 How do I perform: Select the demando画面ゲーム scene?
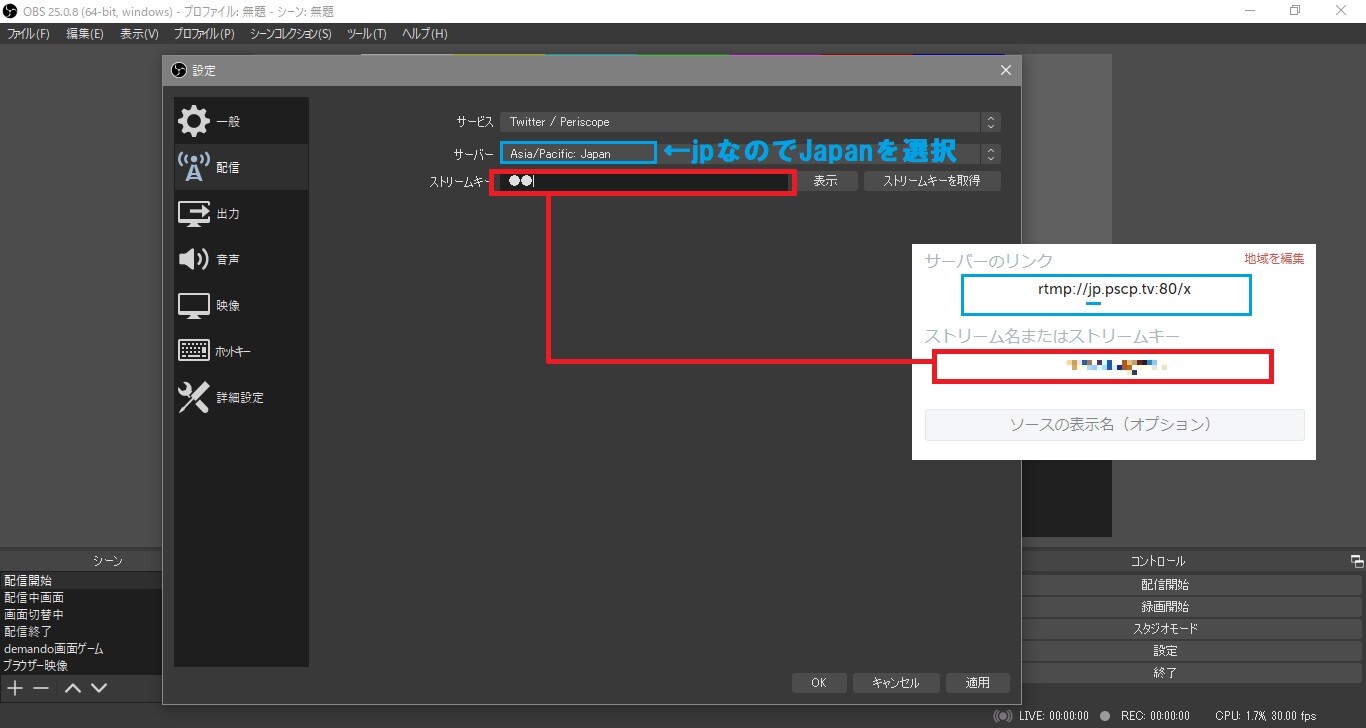[x=81, y=648]
